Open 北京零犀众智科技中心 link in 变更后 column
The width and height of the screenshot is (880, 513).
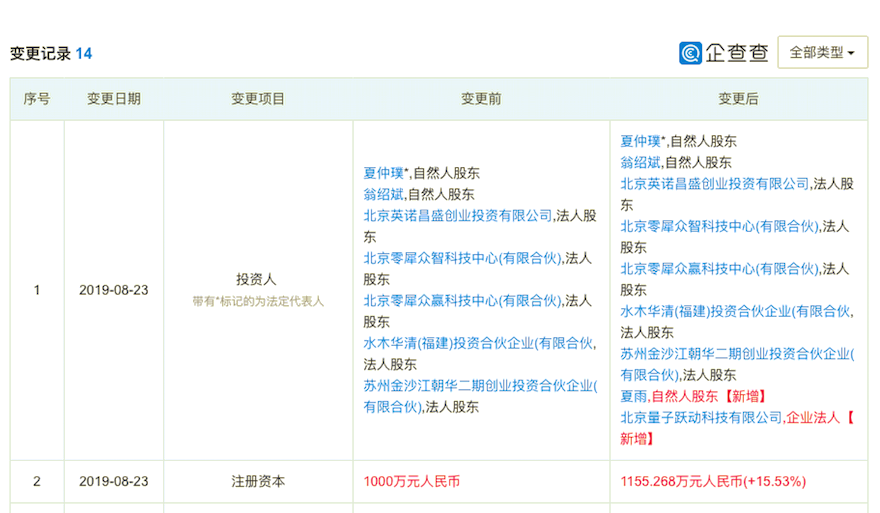(719, 226)
